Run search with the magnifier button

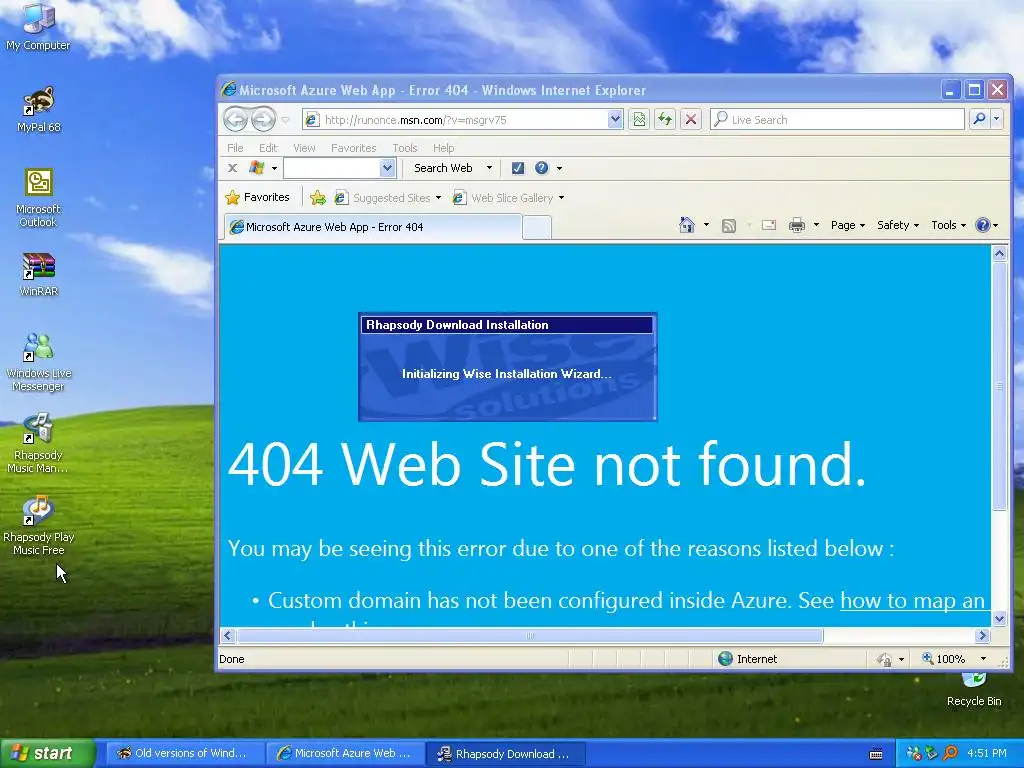pos(979,119)
